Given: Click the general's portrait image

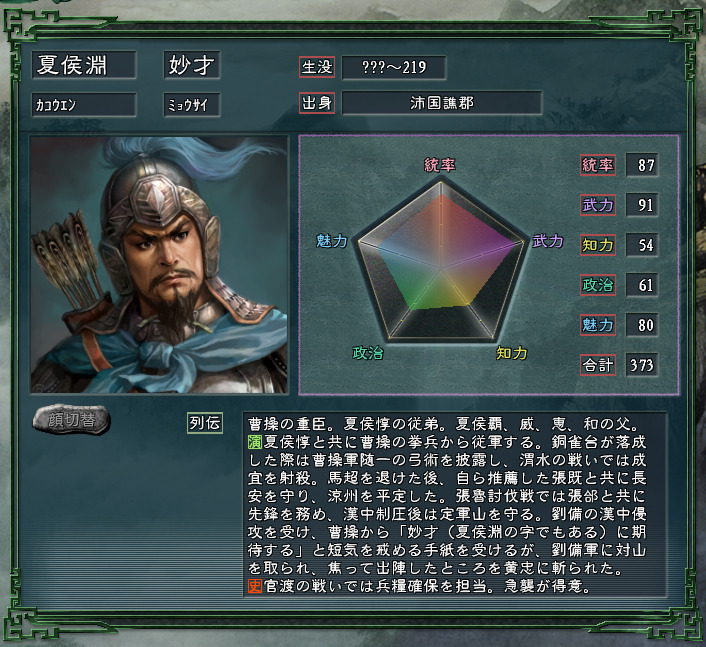Looking at the screenshot, I should [159, 265].
